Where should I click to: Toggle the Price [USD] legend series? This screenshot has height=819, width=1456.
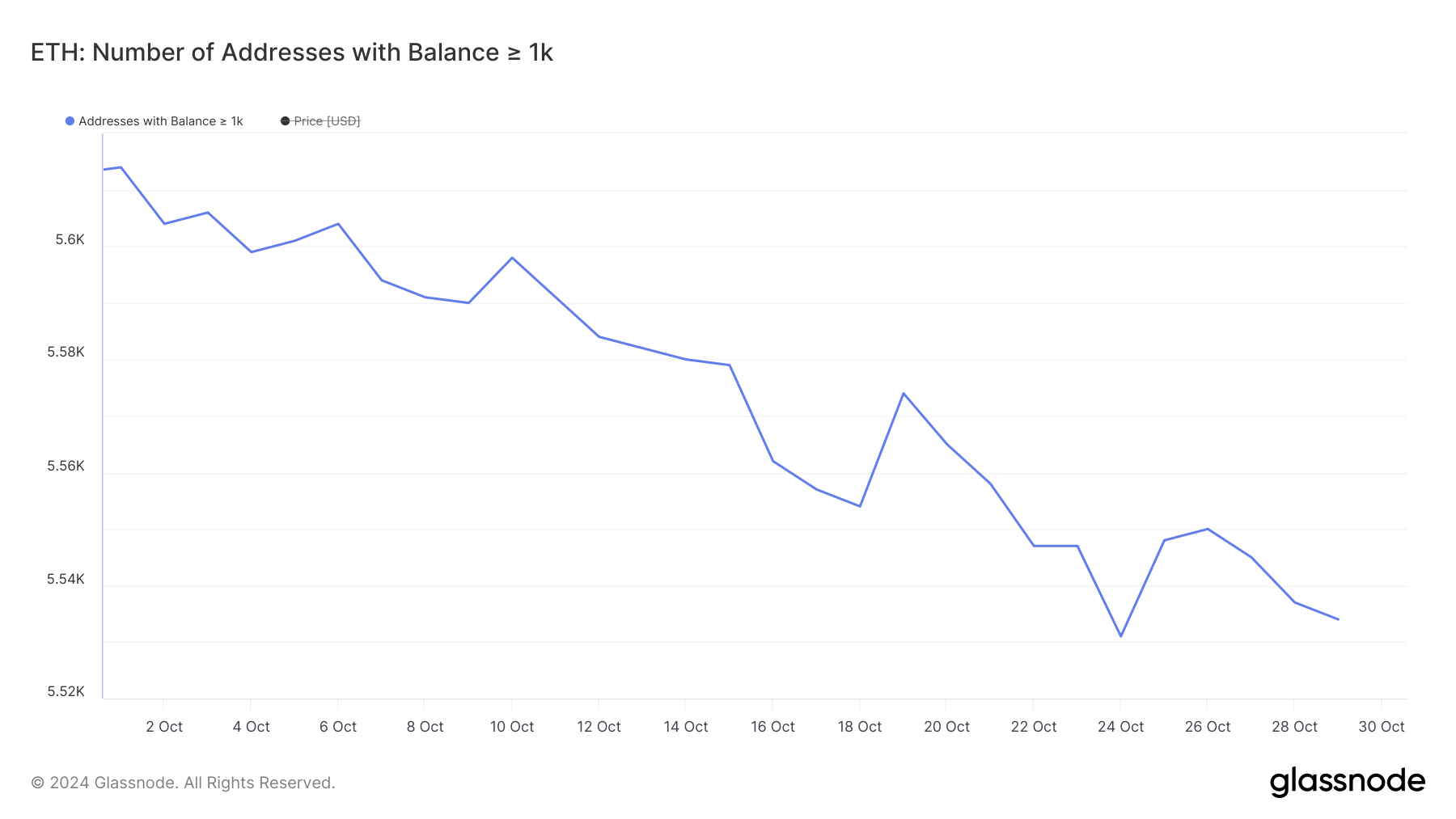(x=327, y=121)
